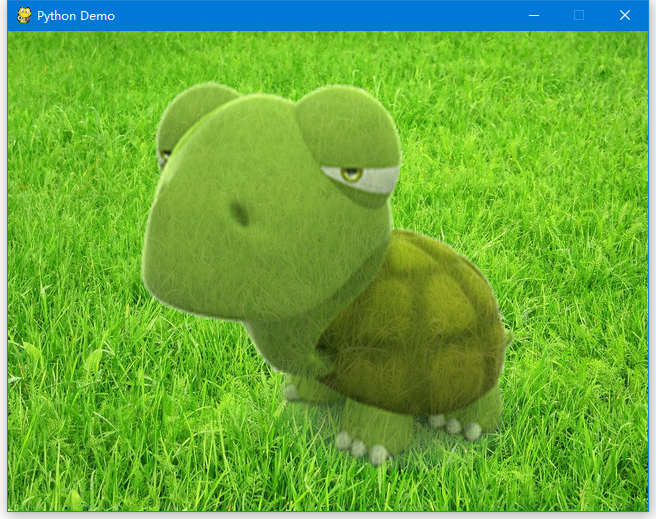Click the "Python Demo" title text

point(76,16)
